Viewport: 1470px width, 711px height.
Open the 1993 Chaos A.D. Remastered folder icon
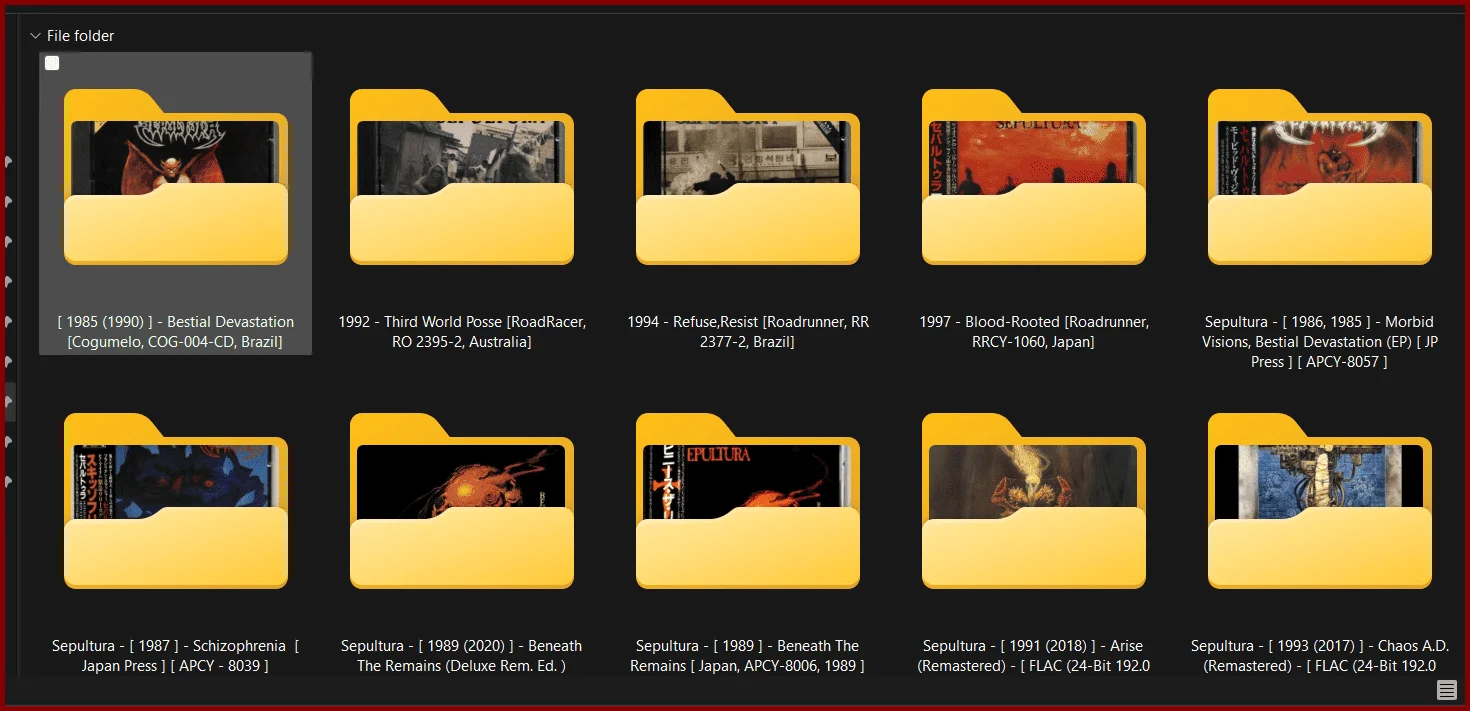[x=1320, y=501]
